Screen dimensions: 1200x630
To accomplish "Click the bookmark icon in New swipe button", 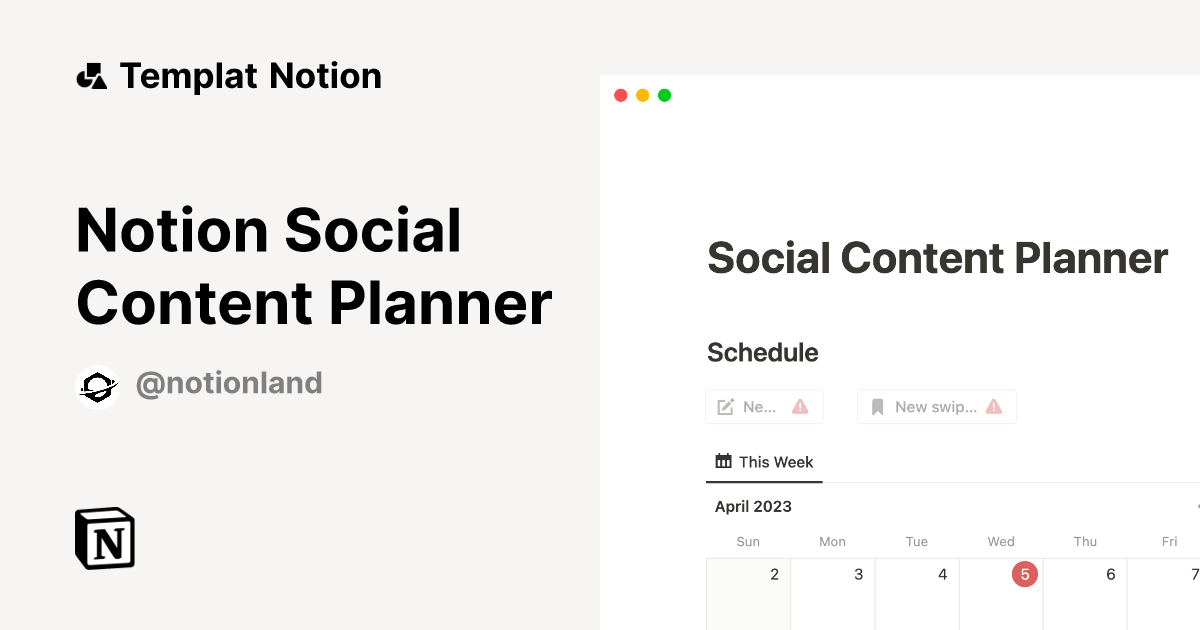I will tap(877, 406).
